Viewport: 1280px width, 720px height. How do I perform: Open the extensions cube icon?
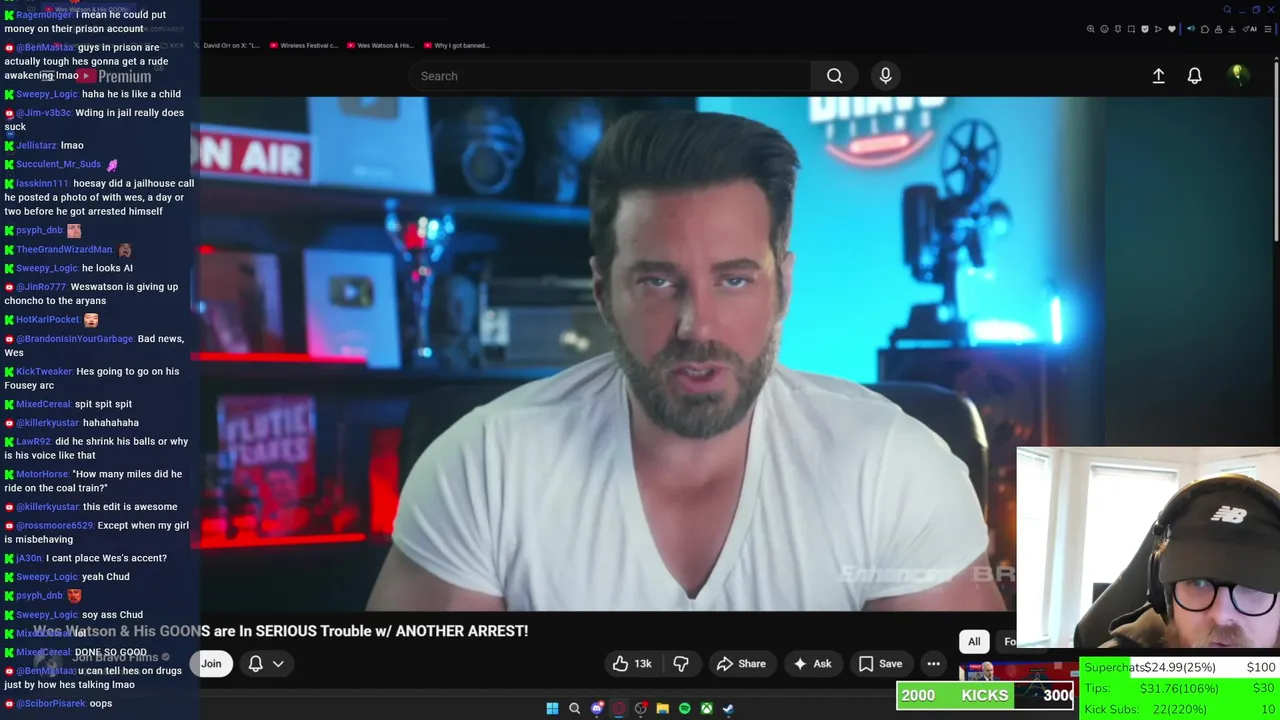(1205, 29)
